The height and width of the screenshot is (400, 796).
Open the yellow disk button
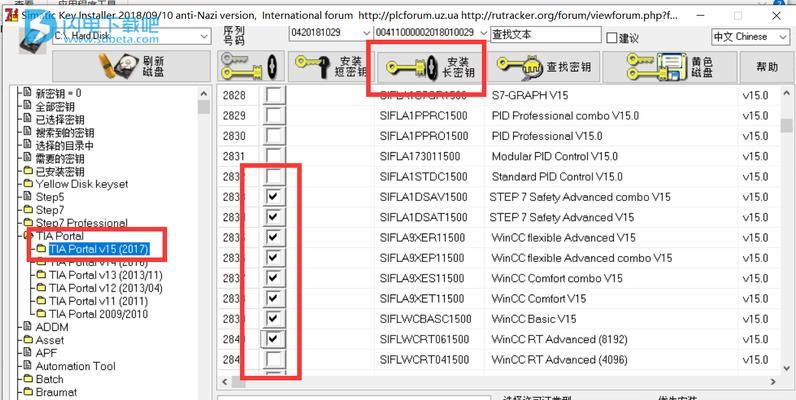[670, 66]
